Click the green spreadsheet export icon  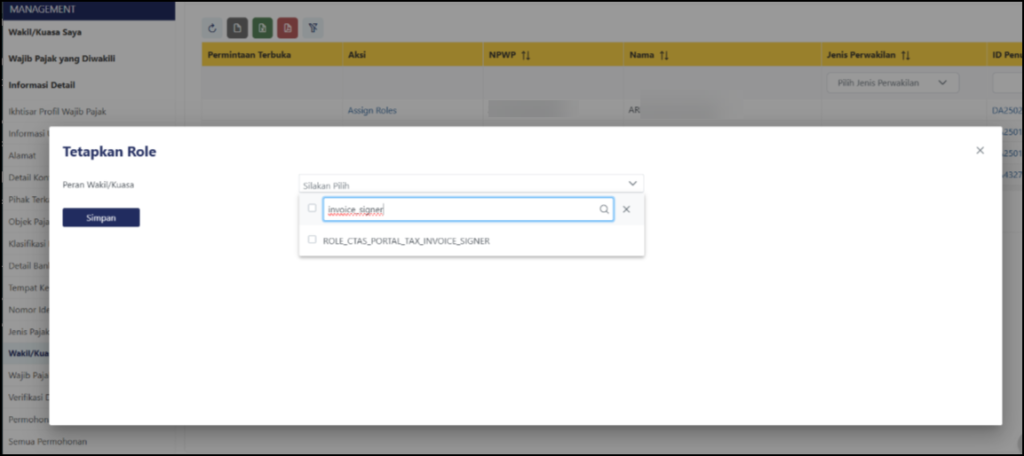click(x=262, y=30)
